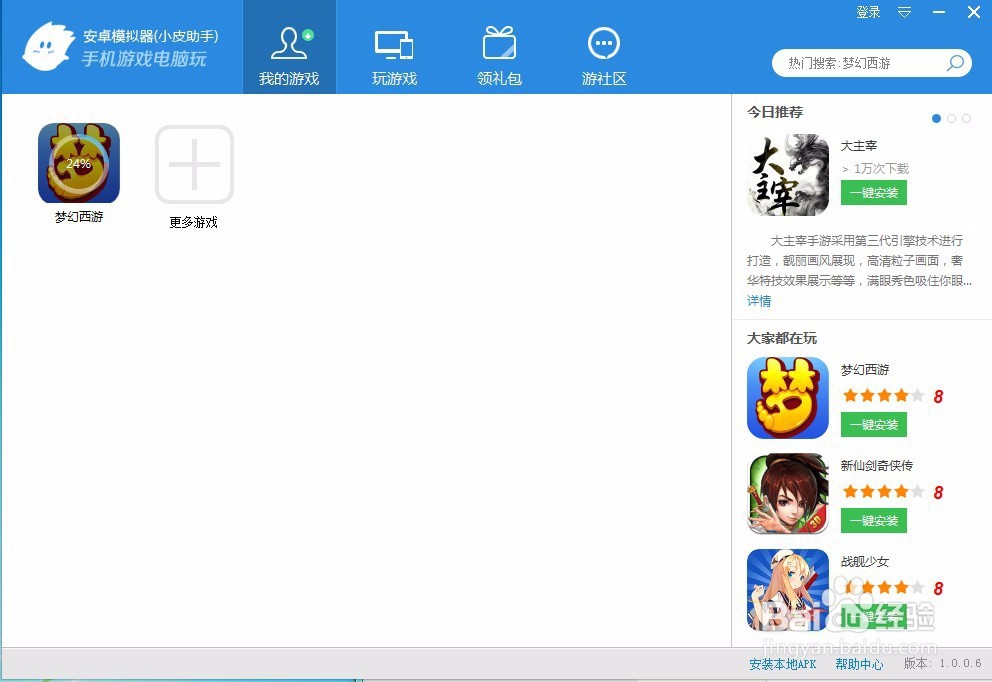The height and width of the screenshot is (682, 992).
Task: Open the 详情 details link
Action: [759, 301]
